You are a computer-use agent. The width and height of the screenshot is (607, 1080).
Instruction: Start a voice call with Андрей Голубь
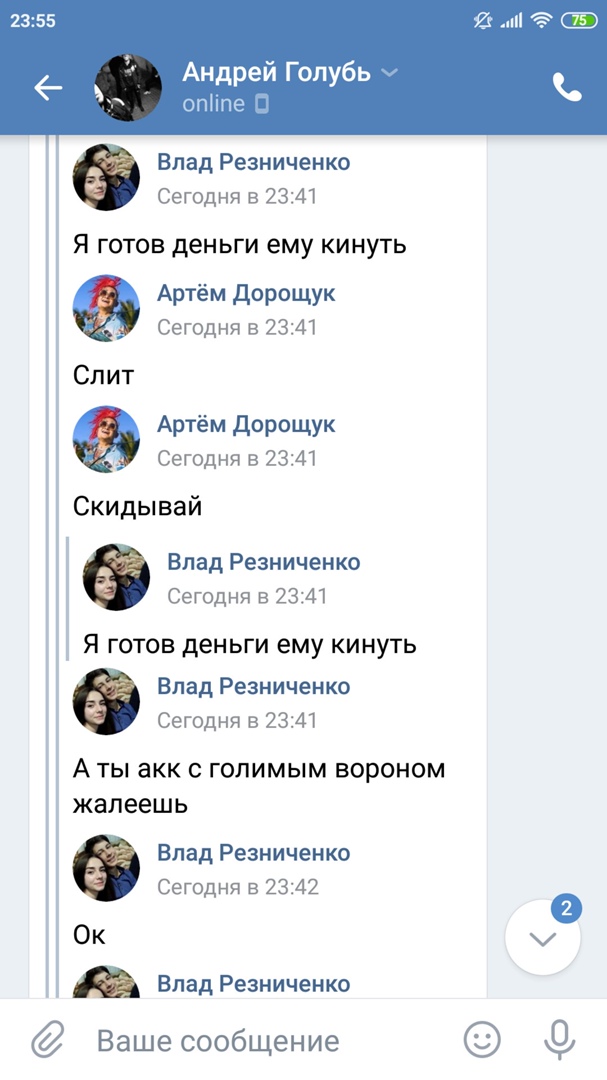point(567,88)
